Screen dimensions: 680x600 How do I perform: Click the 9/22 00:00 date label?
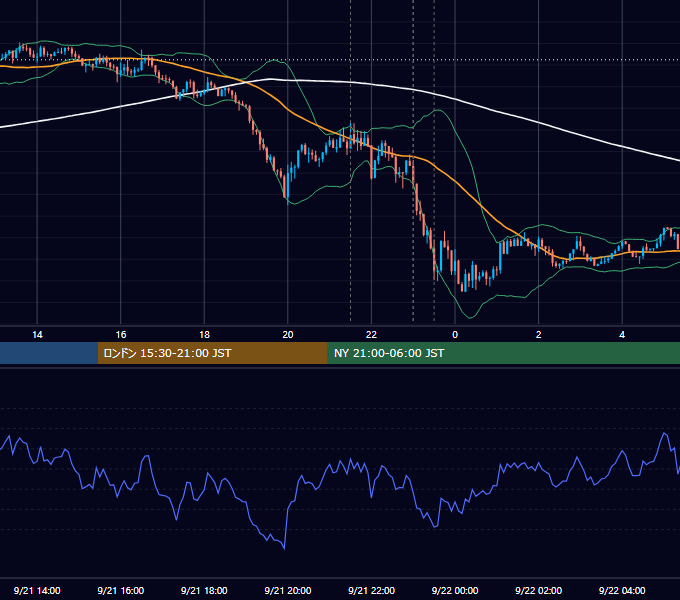tap(455, 590)
